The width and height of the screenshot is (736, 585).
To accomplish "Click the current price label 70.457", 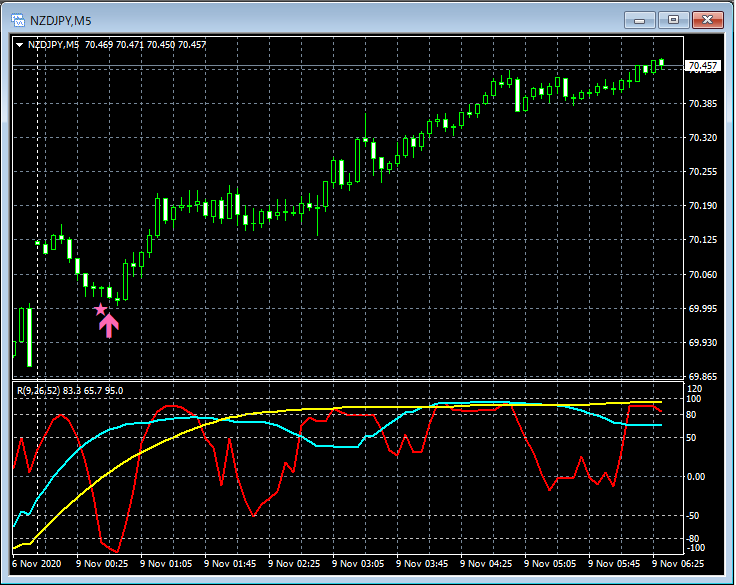I will 702,66.
